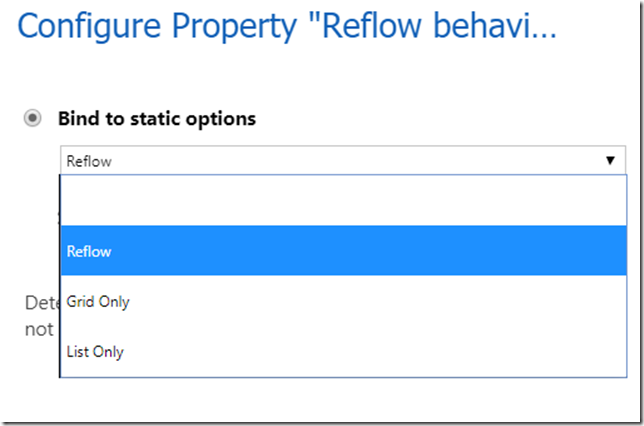Select the "Bind to static options" radio button
The image size is (644, 426).
pos(33,119)
